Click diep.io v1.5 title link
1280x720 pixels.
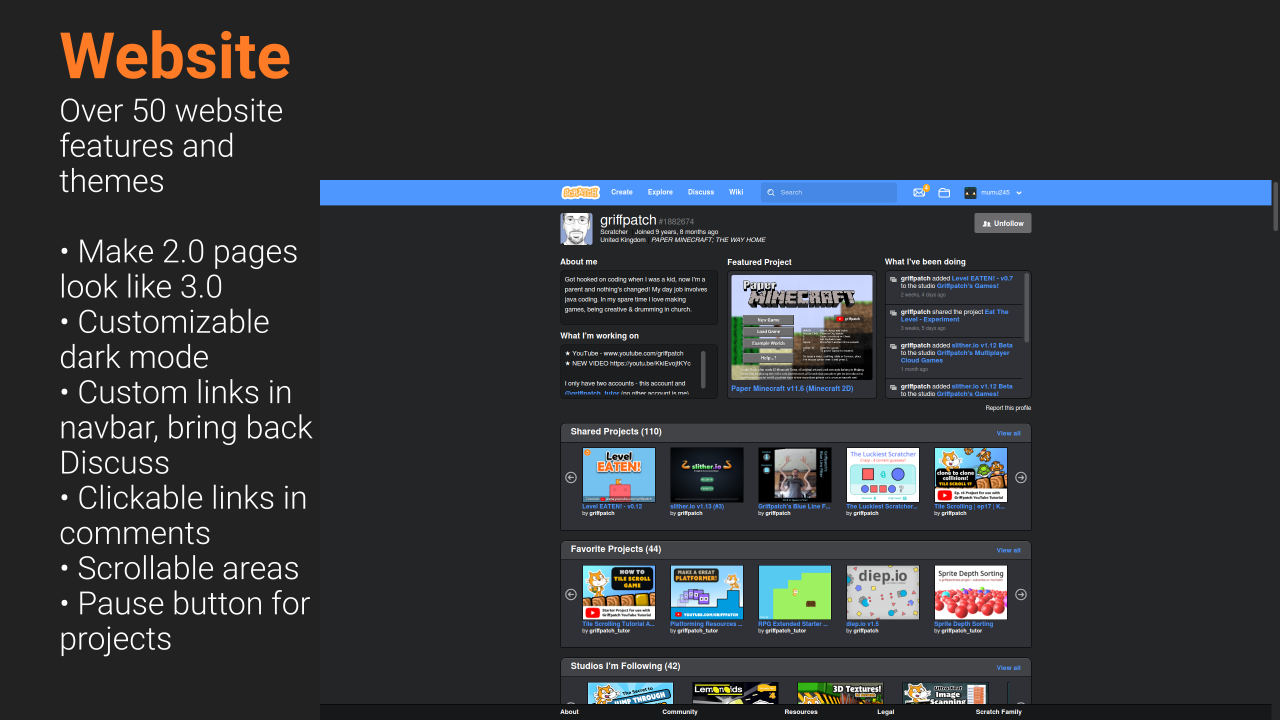coord(862,624)
